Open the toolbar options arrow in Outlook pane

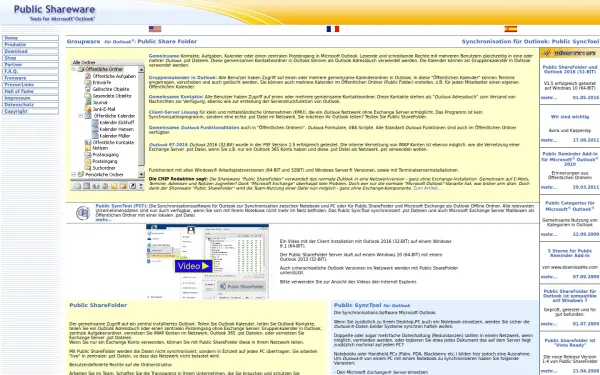point(141,186)
